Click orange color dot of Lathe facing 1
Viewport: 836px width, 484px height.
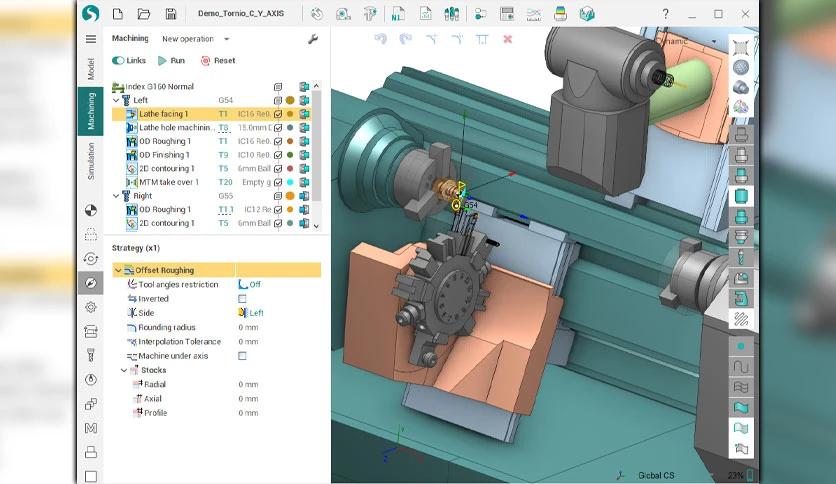click(x=290, y=114)
